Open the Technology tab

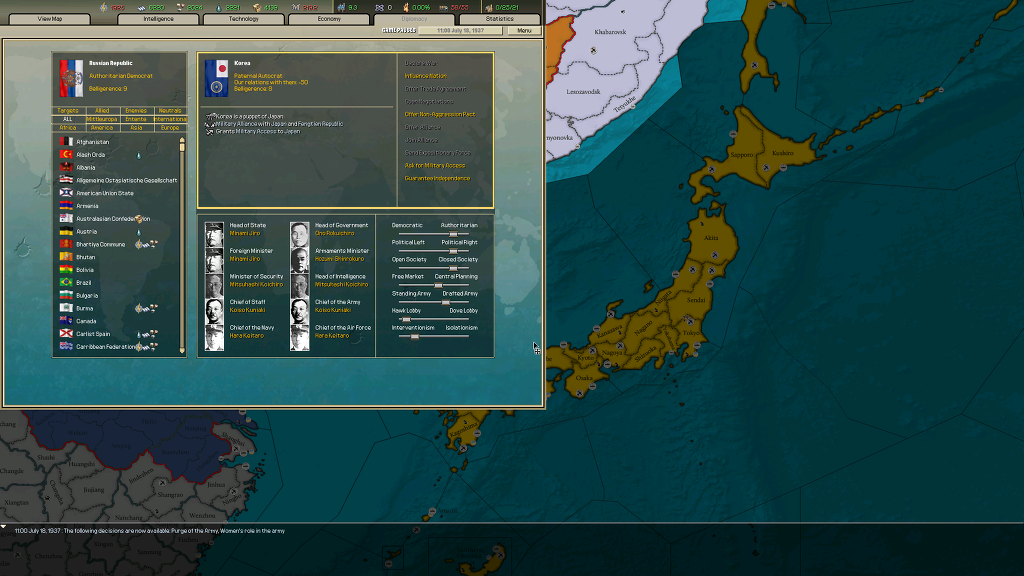(x=243, y=19)
